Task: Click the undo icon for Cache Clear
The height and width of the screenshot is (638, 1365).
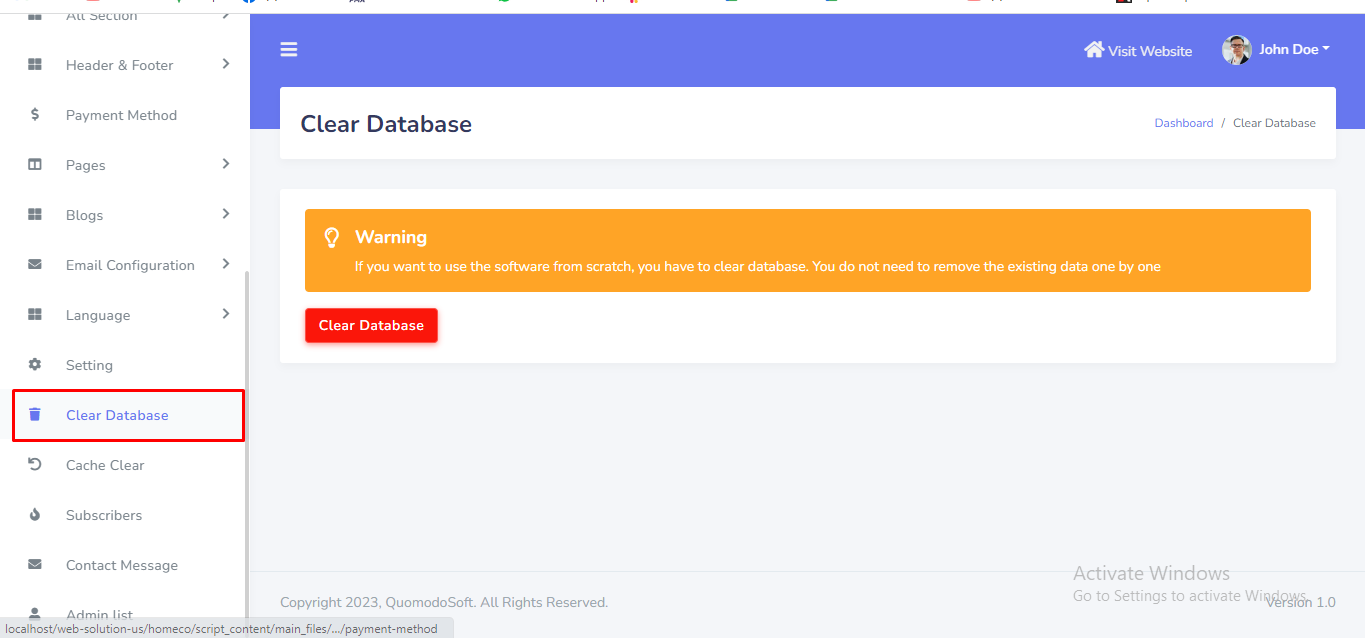Action: point(35,465)
